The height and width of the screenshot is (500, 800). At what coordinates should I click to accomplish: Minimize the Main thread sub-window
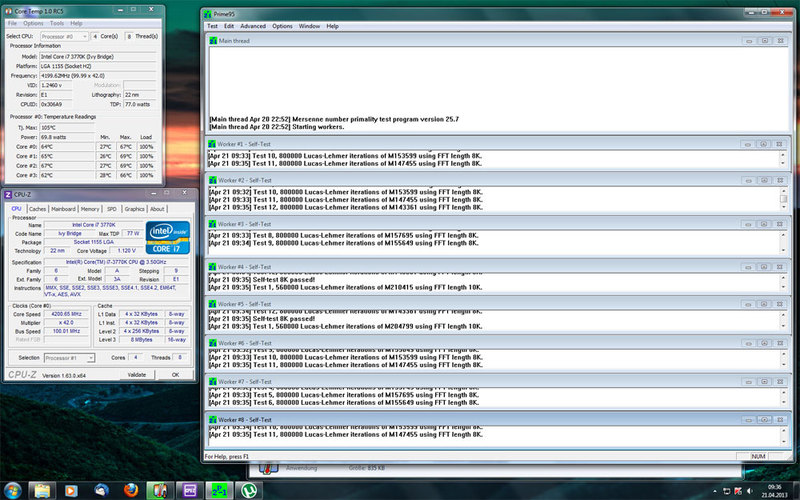tap(749, 41)
